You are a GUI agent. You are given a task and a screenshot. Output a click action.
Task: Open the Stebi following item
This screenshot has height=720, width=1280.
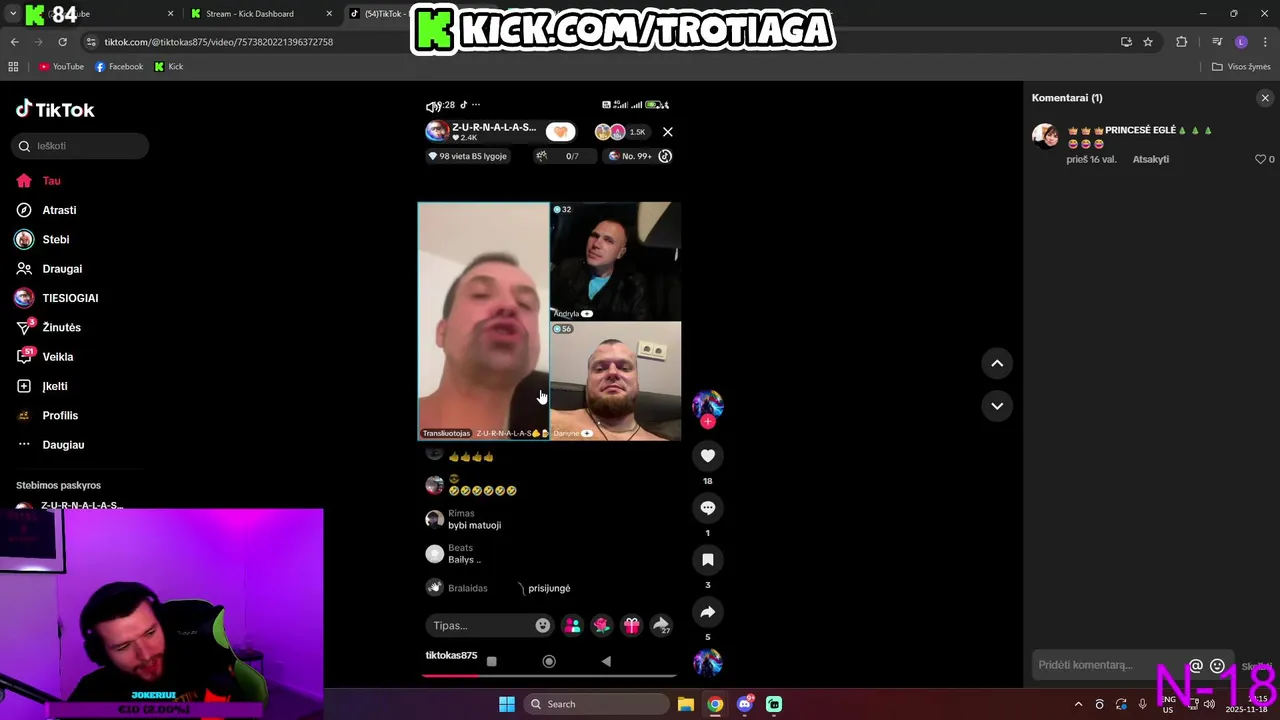click(42, 240)
